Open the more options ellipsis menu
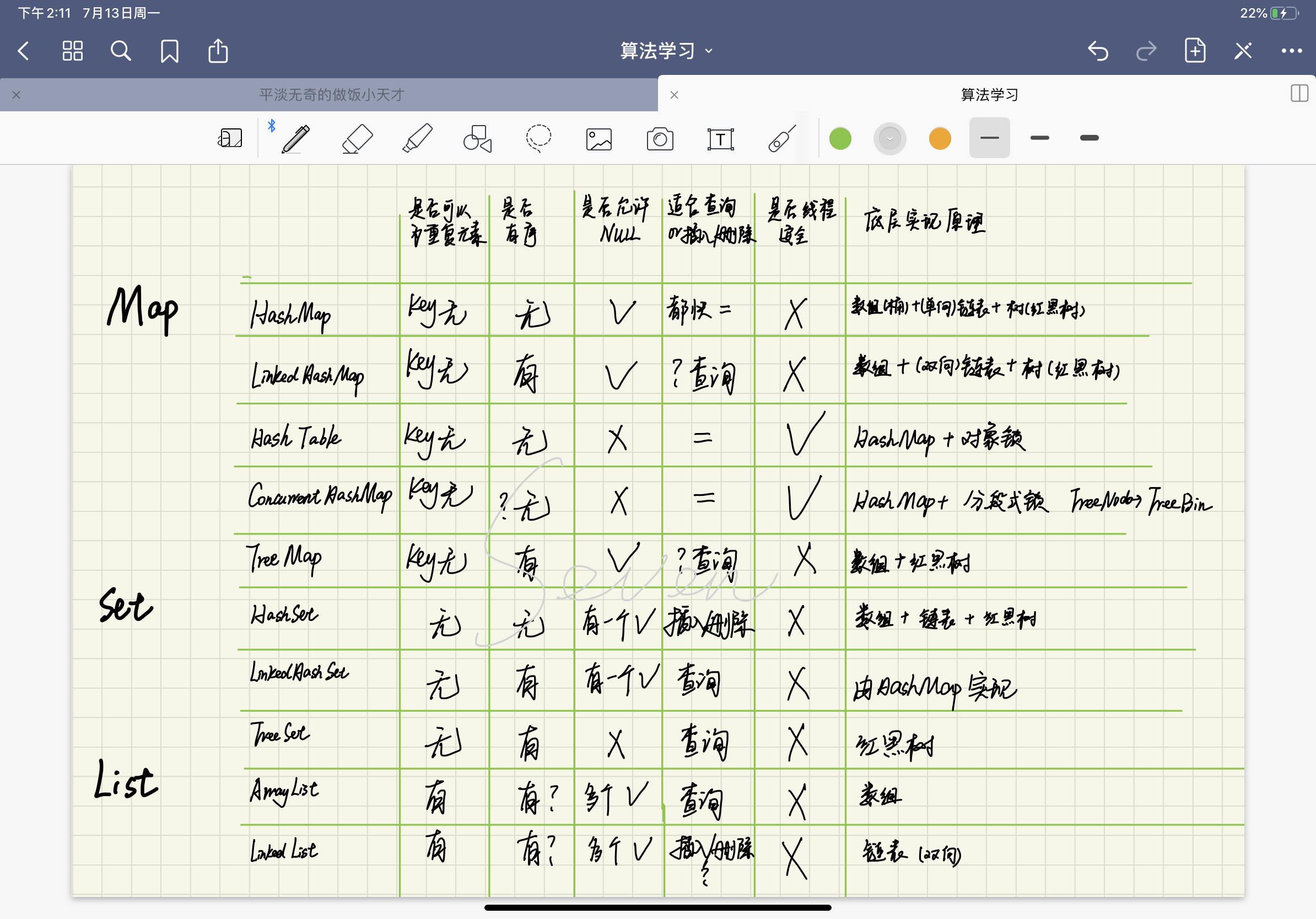Image resolution: width=1316 pixels, height=919 pixels. point(1291,51)
